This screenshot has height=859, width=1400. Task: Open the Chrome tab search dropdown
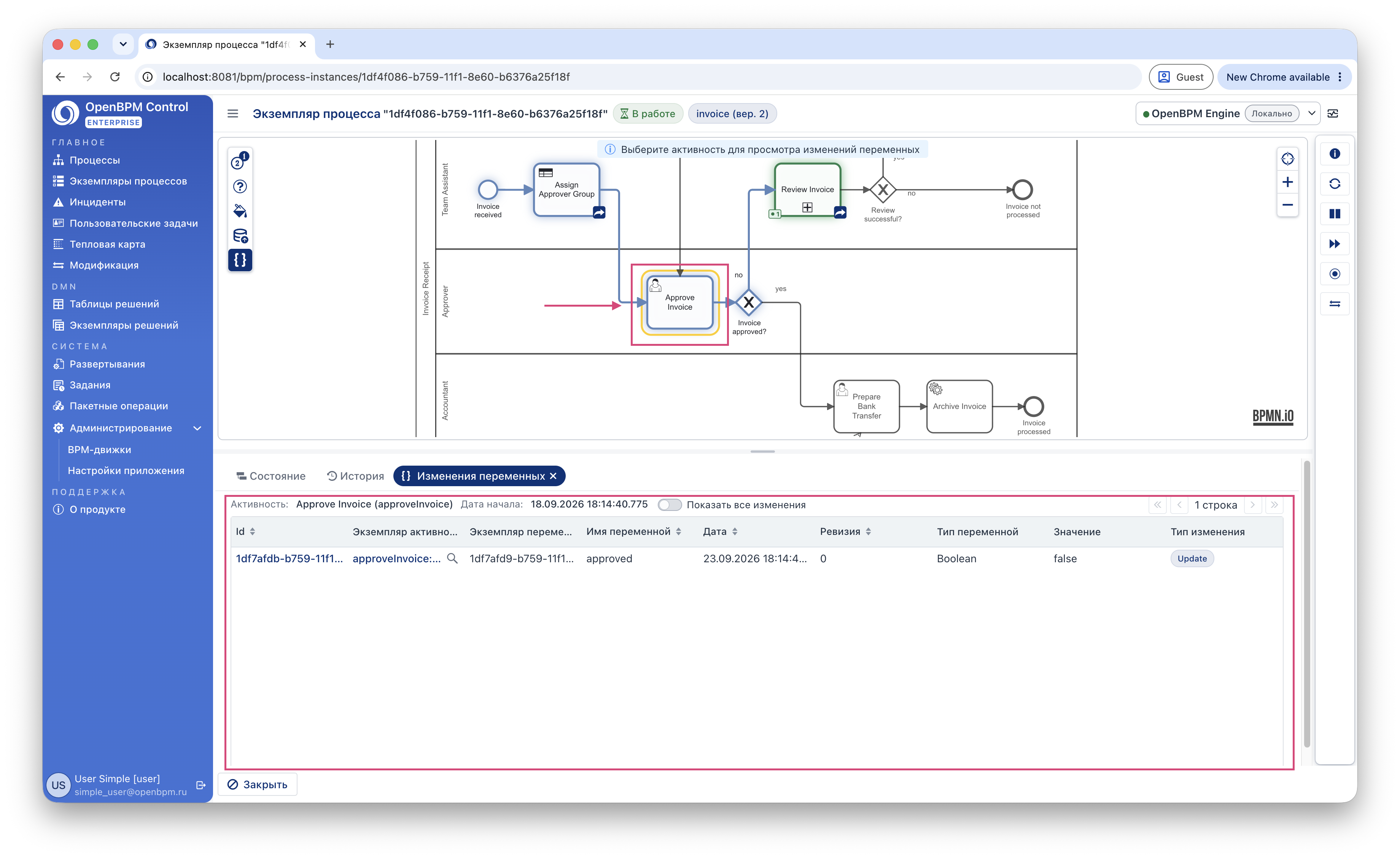point(123,44)
